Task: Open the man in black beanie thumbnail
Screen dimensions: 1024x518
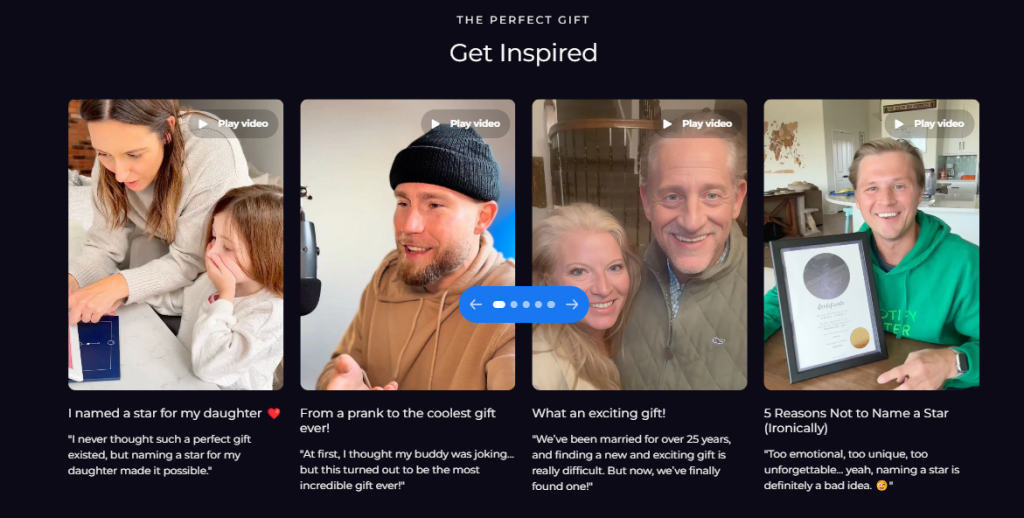Action: tap(408, 245)
